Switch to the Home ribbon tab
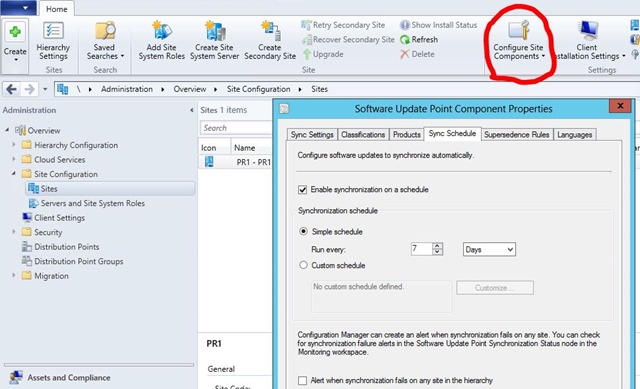 tap(56, 9)
